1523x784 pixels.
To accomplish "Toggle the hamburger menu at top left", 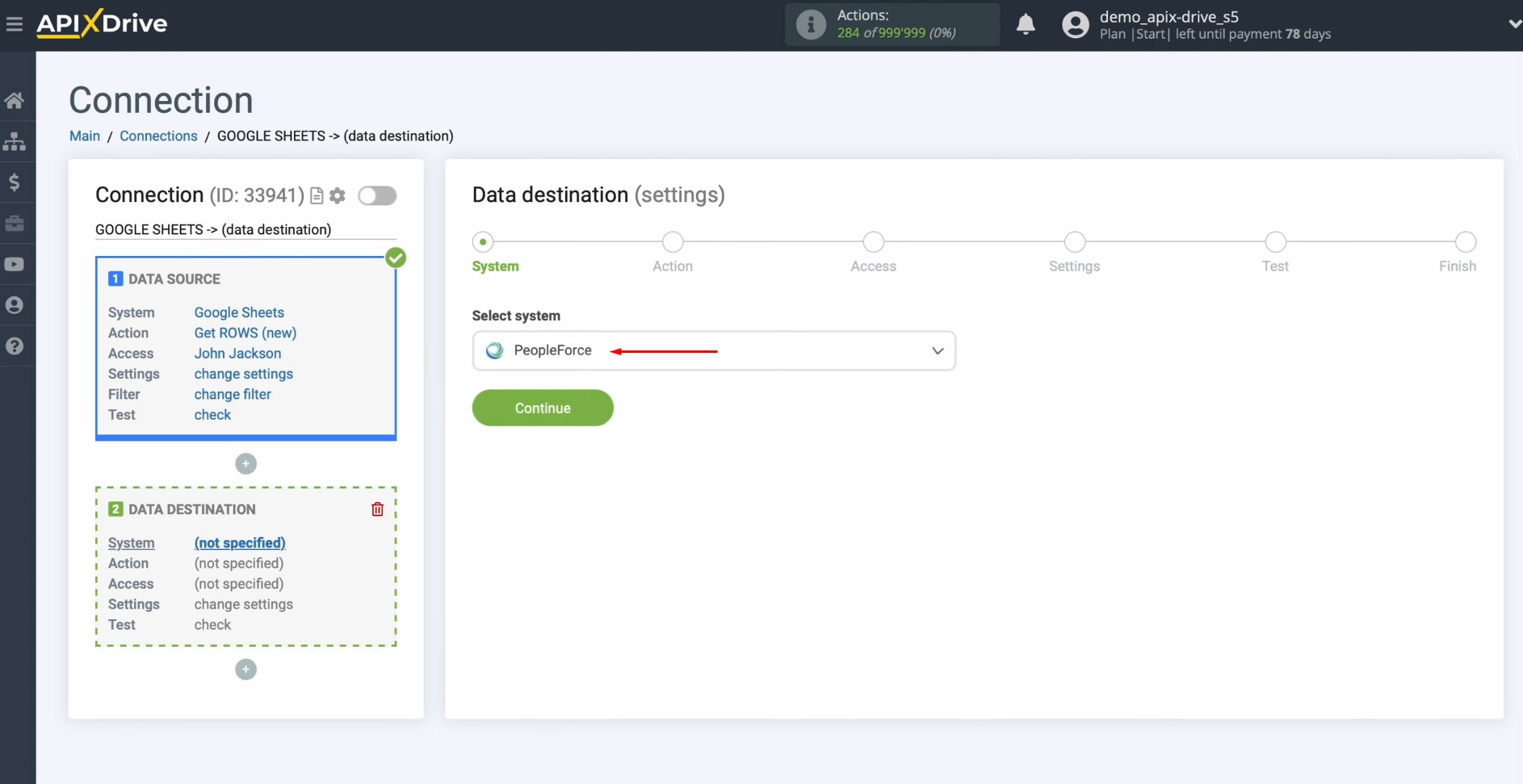I will coord(15,23).
